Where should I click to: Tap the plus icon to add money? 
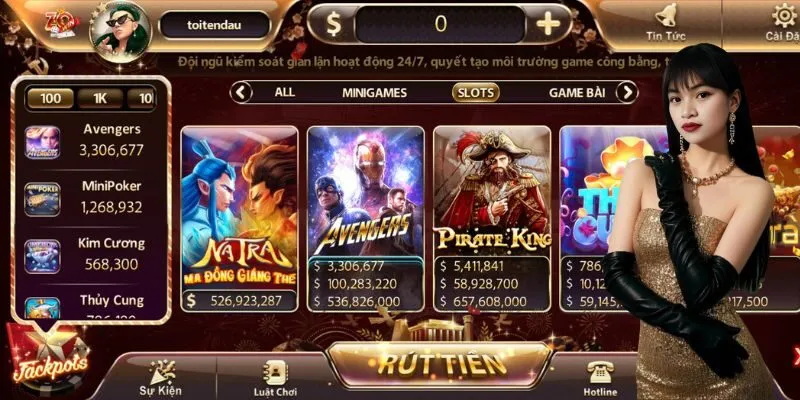point(548,23)
